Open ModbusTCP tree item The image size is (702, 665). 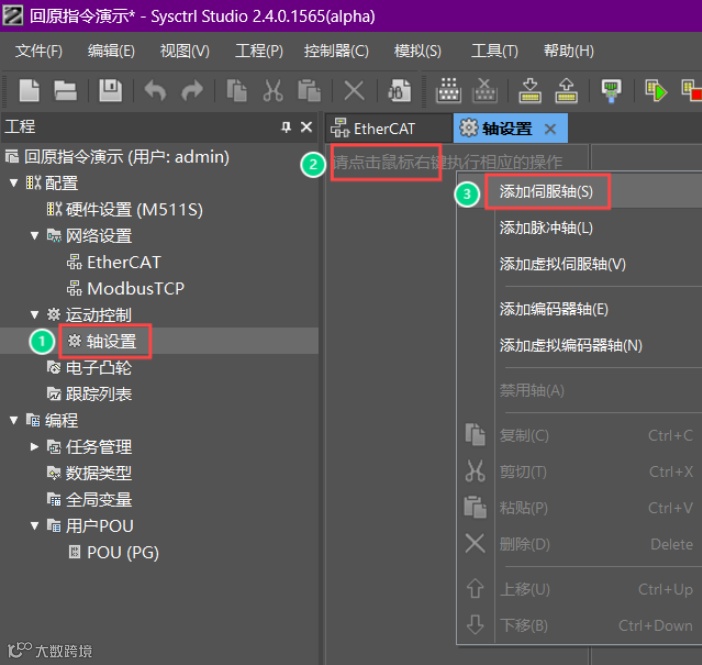[126, 289]
